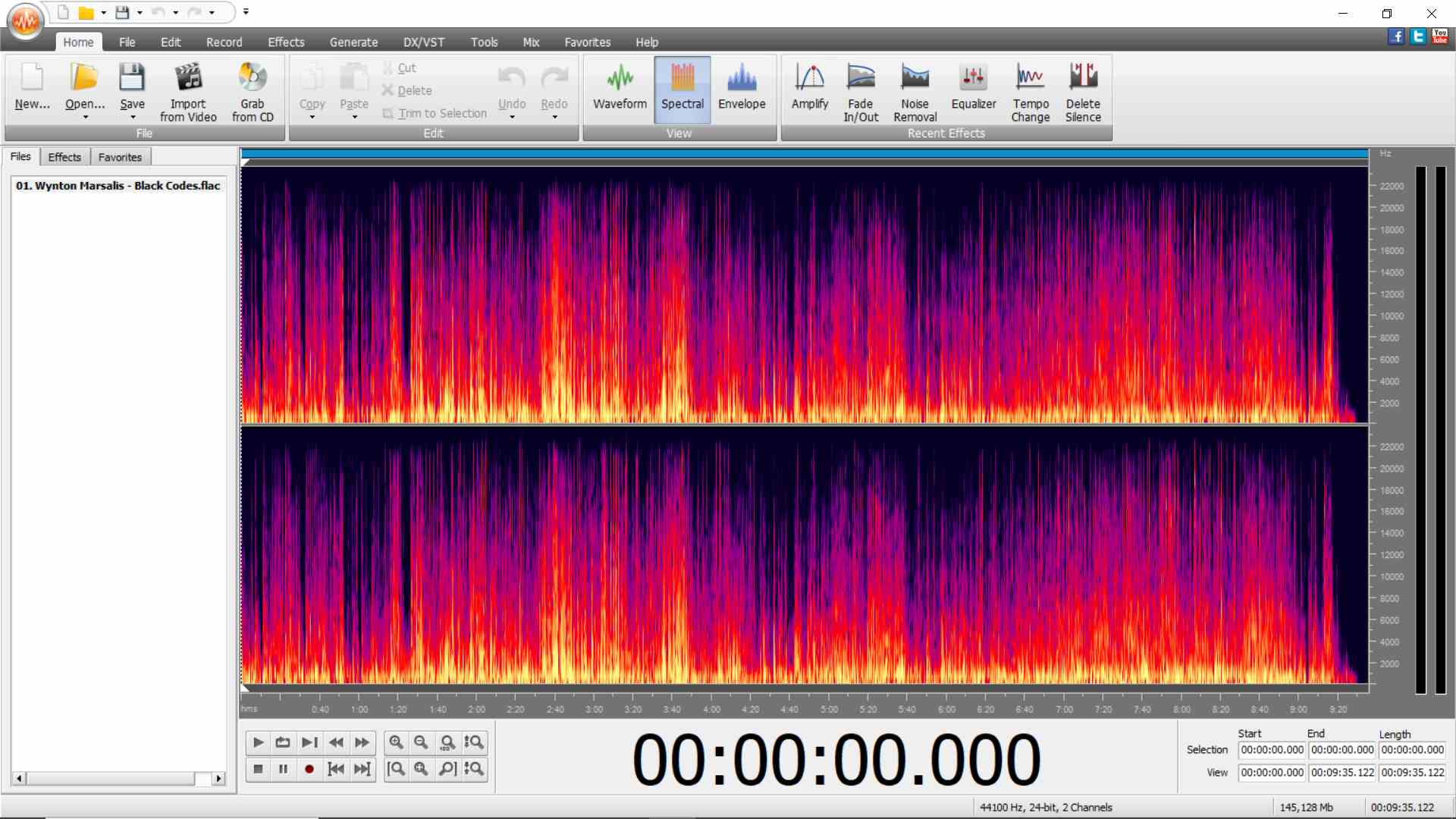Click the Open folder ribbon icon
The width and height of the screenshot is (1456, 819).
click(84, 78)
